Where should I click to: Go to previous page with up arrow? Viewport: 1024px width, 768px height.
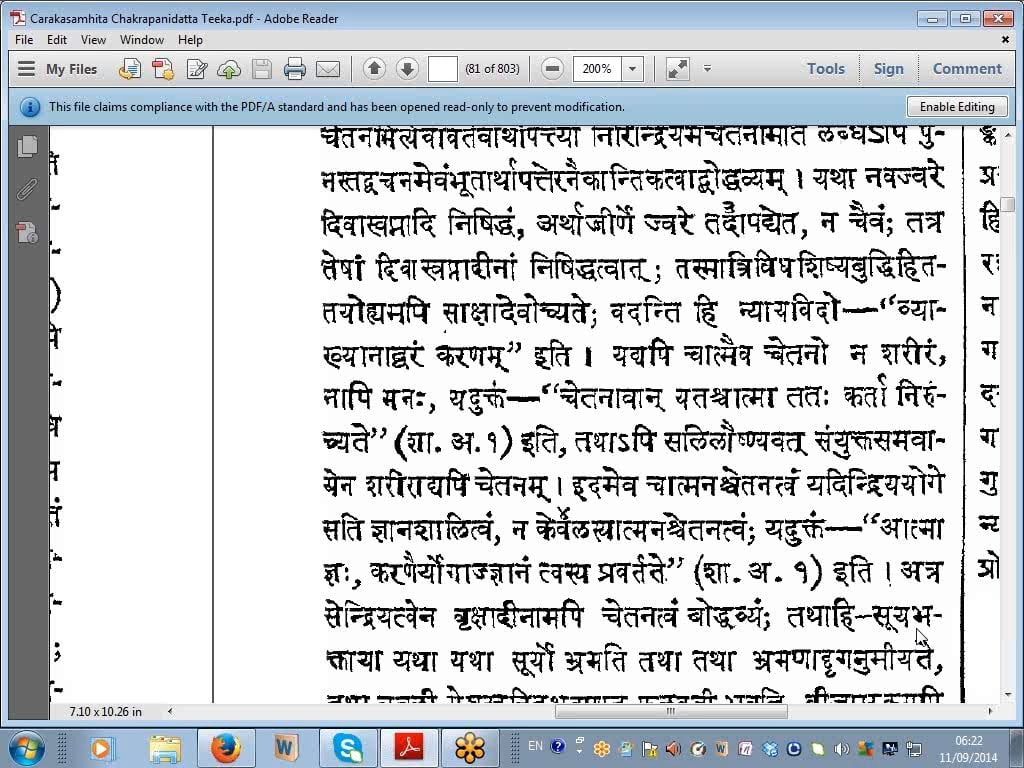(x=374, y=69)
